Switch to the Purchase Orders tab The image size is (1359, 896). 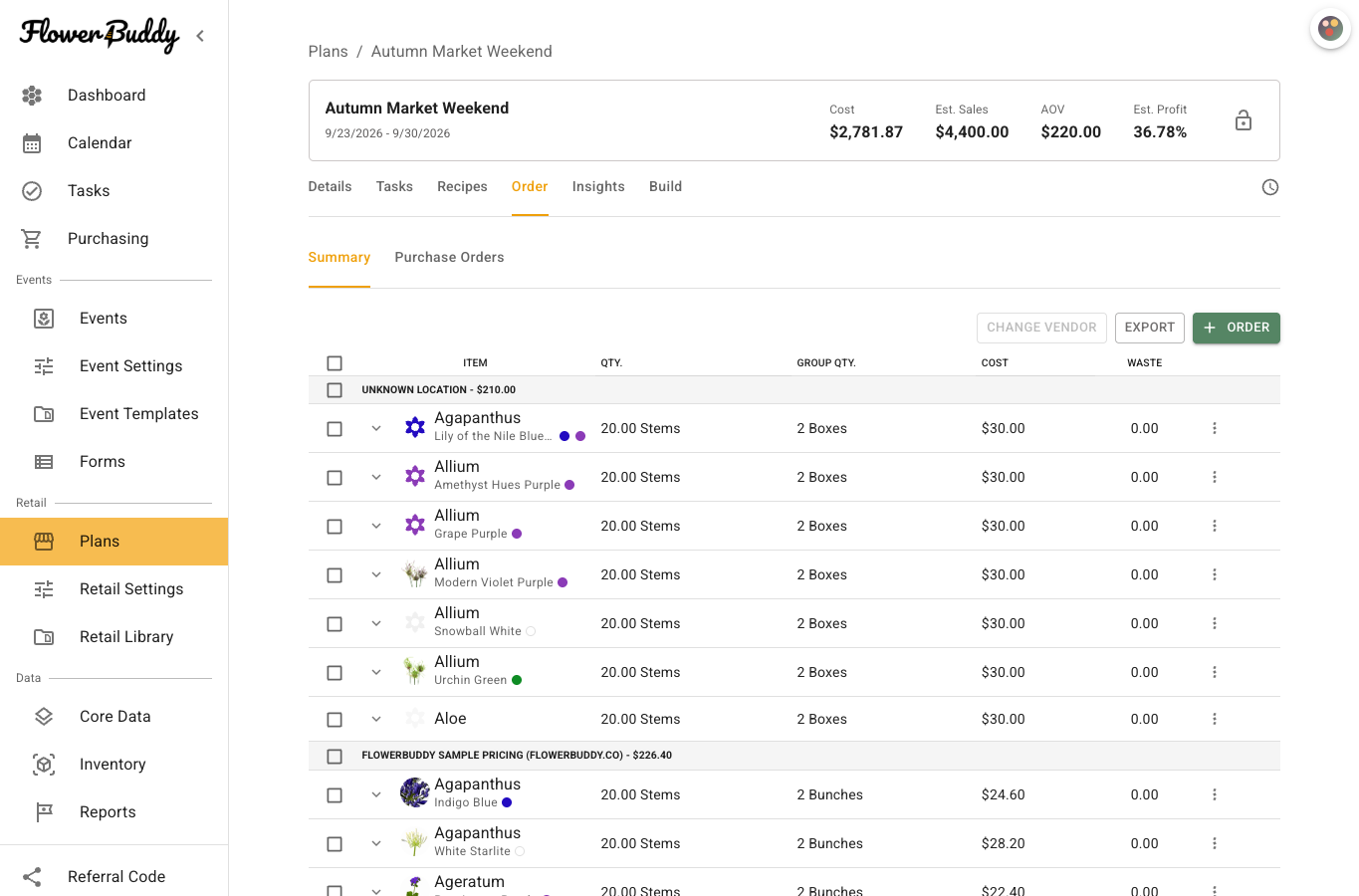coord(449,257)
